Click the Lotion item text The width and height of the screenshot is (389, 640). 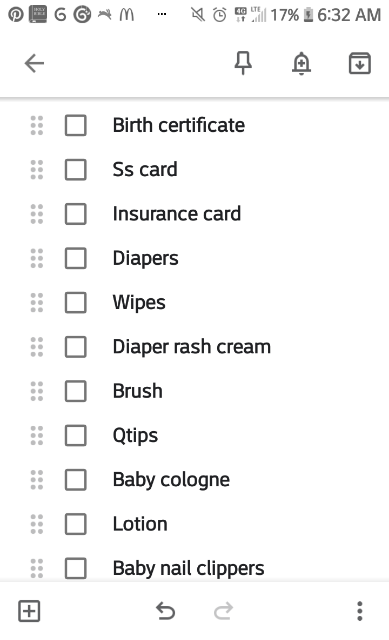[140, 524]
